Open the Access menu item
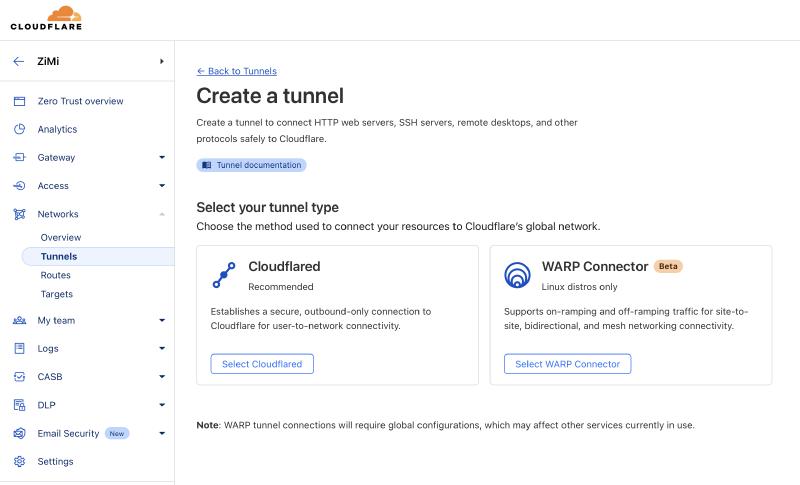 pyautogui.click(x=53, y=186)
